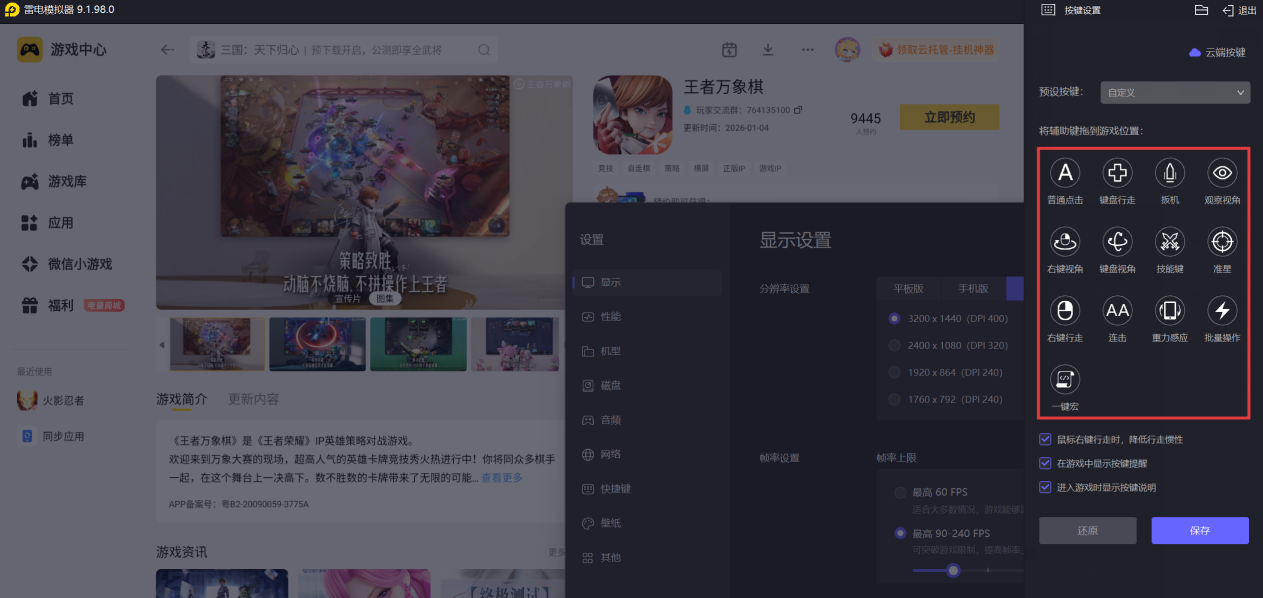This screenshot has height=598, width=1263.
Task: Select the 连击 AA icon
Action: coord(1117,310)
